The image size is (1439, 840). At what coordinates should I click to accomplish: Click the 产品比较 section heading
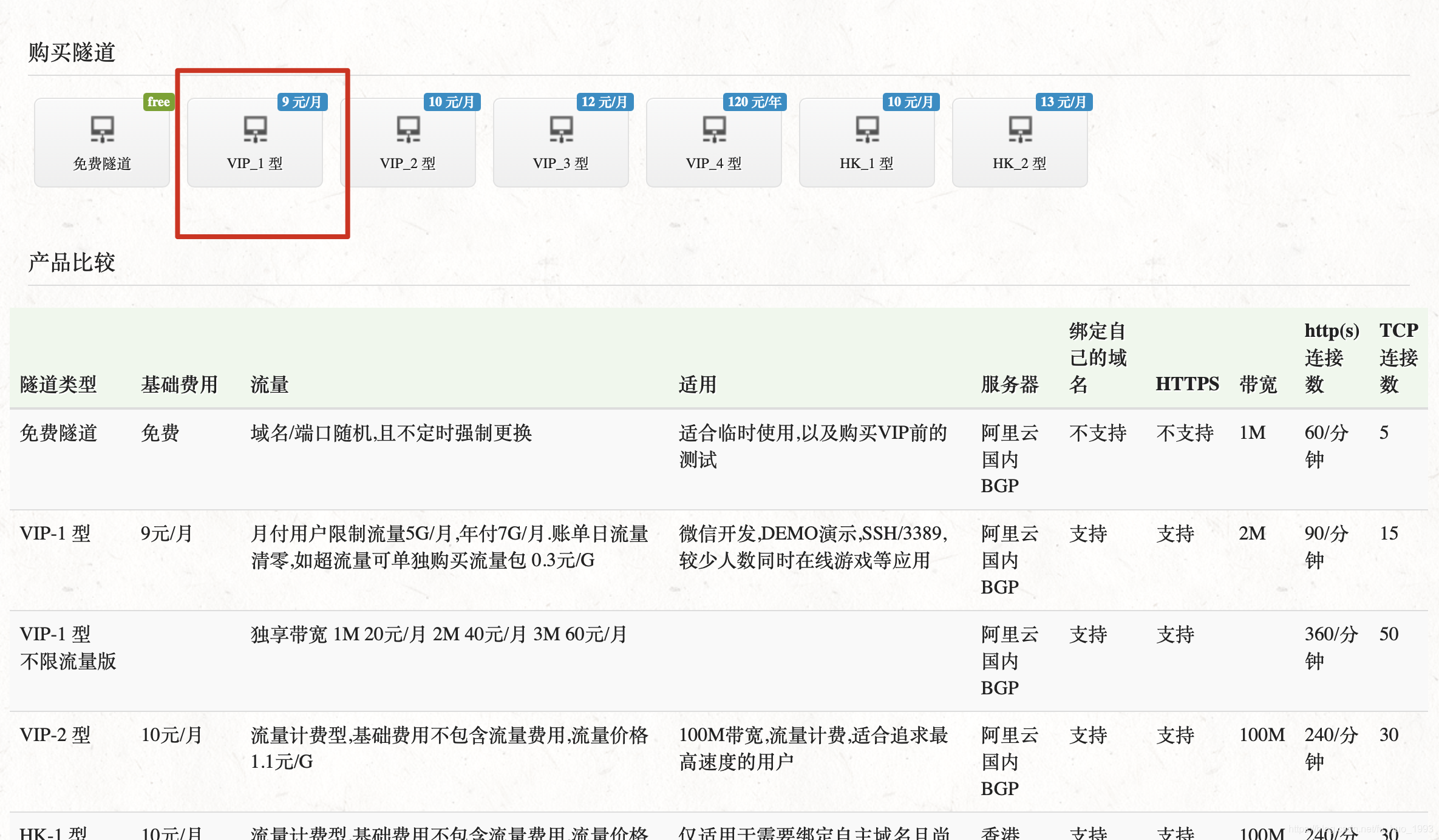tap(72, 262)
